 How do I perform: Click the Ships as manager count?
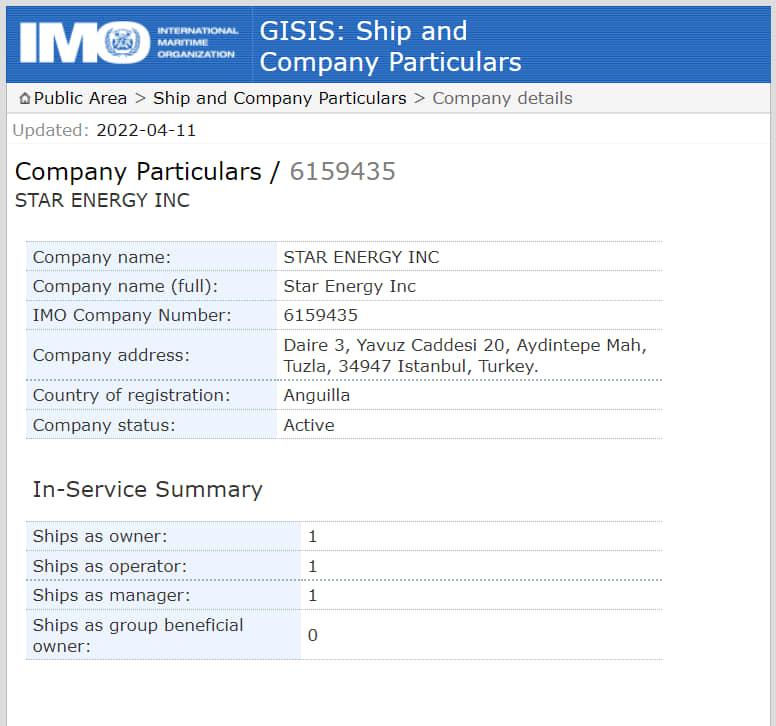[x=312, y=595]
